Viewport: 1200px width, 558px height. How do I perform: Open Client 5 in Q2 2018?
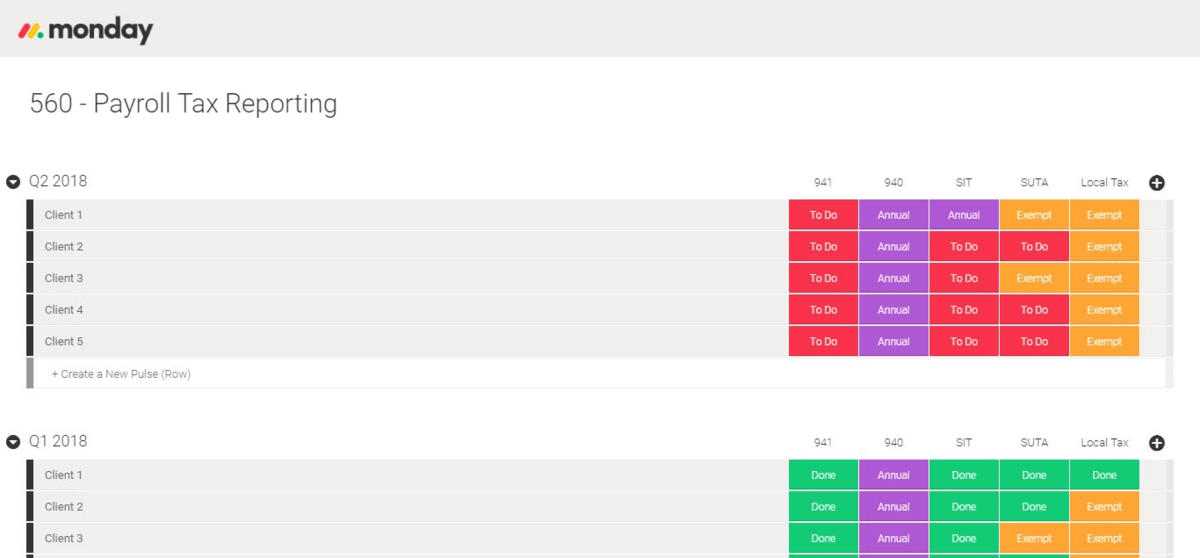pos(64,342)
